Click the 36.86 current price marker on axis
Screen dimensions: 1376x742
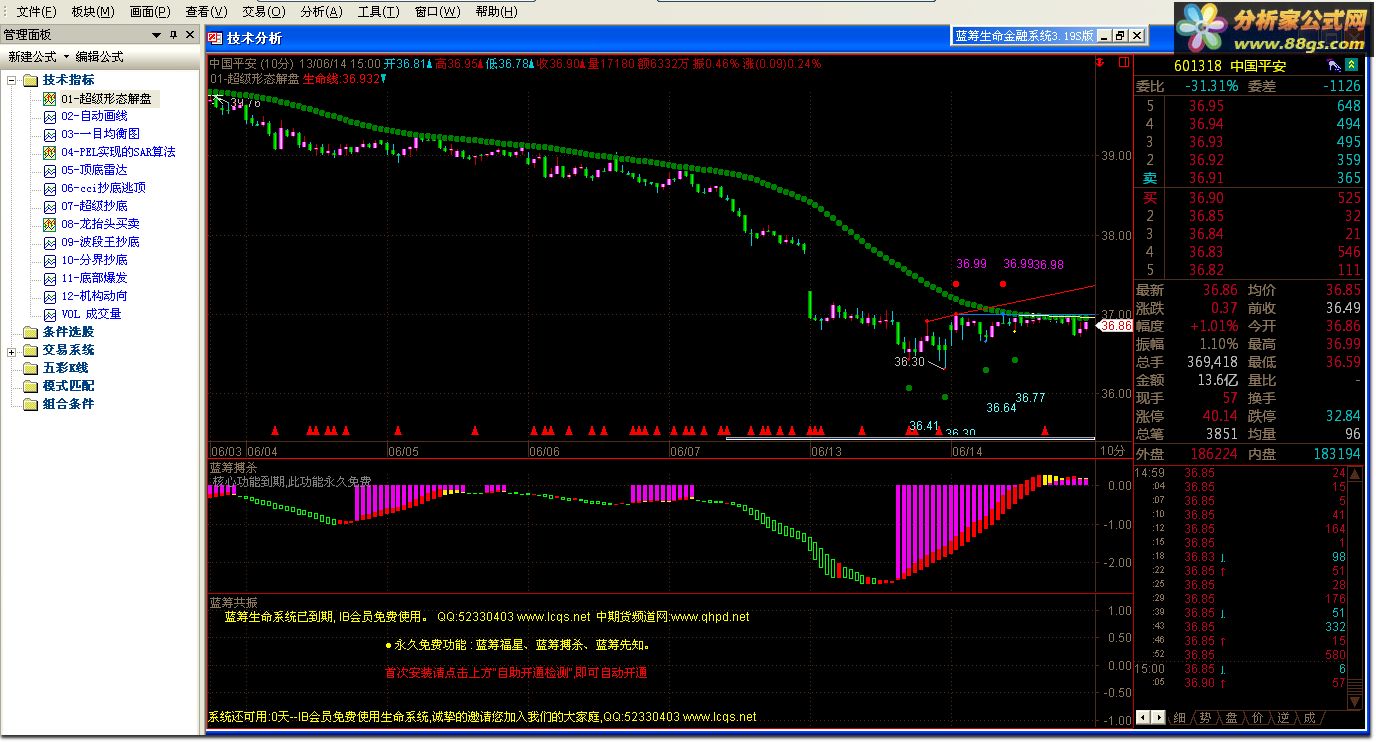pyautogui.click(x=1115, y=326)
